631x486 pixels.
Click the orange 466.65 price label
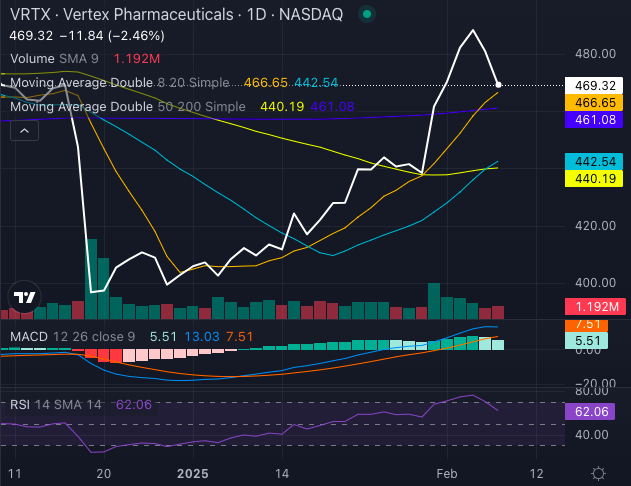point(594,102)
